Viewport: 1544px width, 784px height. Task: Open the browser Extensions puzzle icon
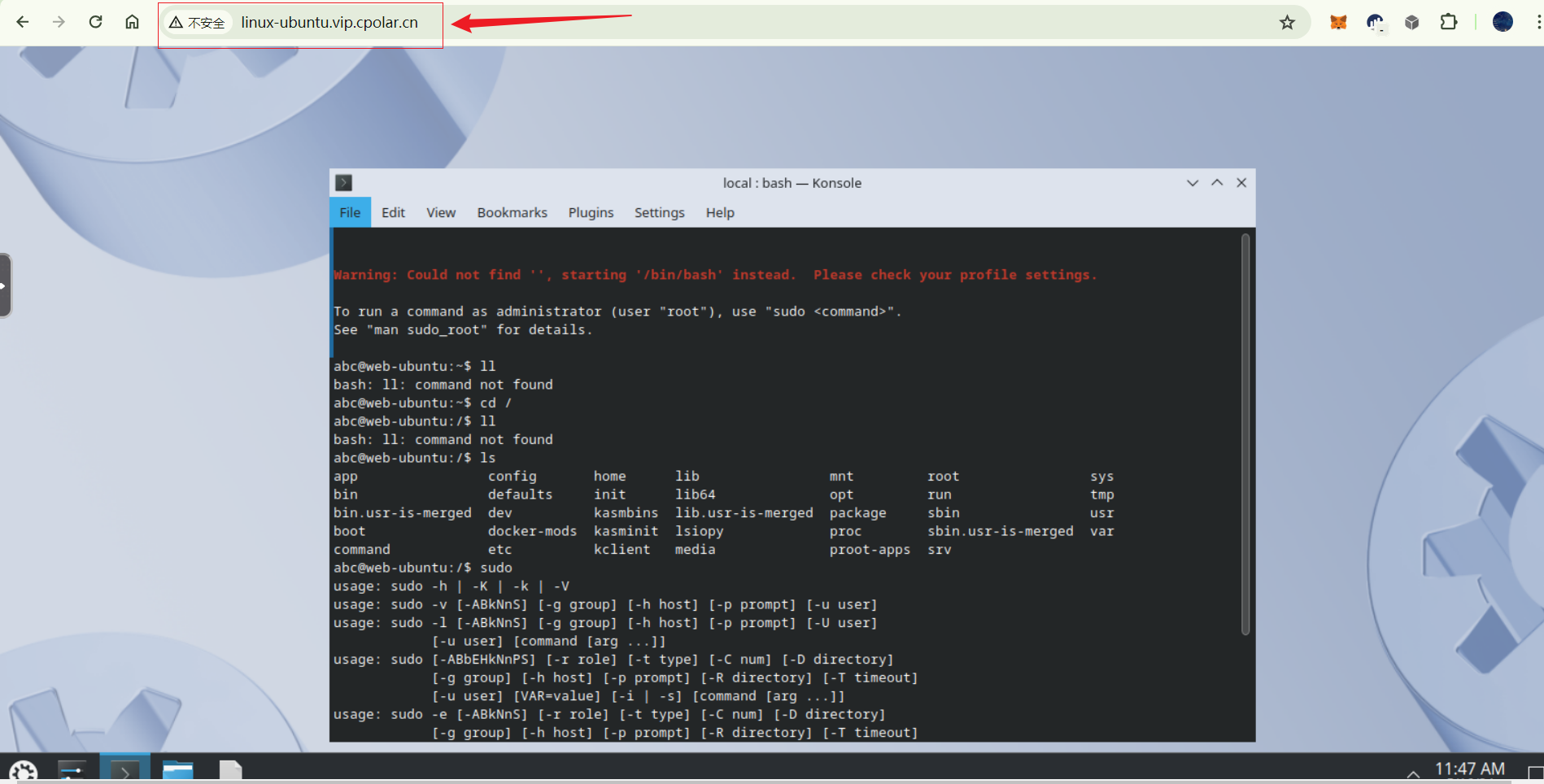click(x=1449, y=23)
